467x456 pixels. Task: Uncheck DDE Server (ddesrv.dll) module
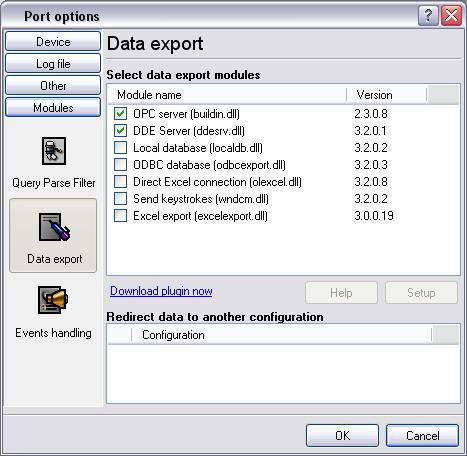coord(120,131)
